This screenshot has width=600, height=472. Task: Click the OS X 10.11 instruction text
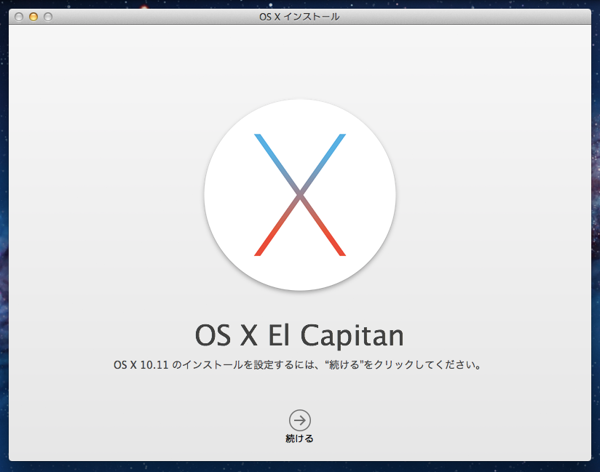click(297, 365)
